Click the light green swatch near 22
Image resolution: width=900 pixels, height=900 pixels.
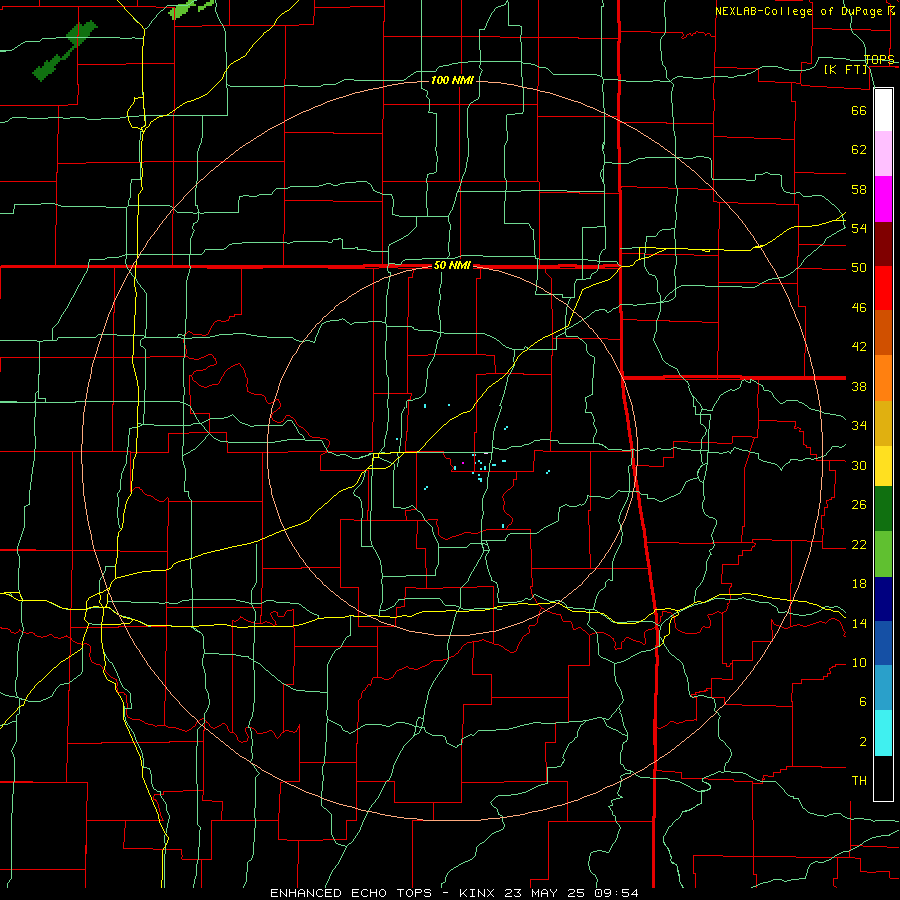(883, 554)
